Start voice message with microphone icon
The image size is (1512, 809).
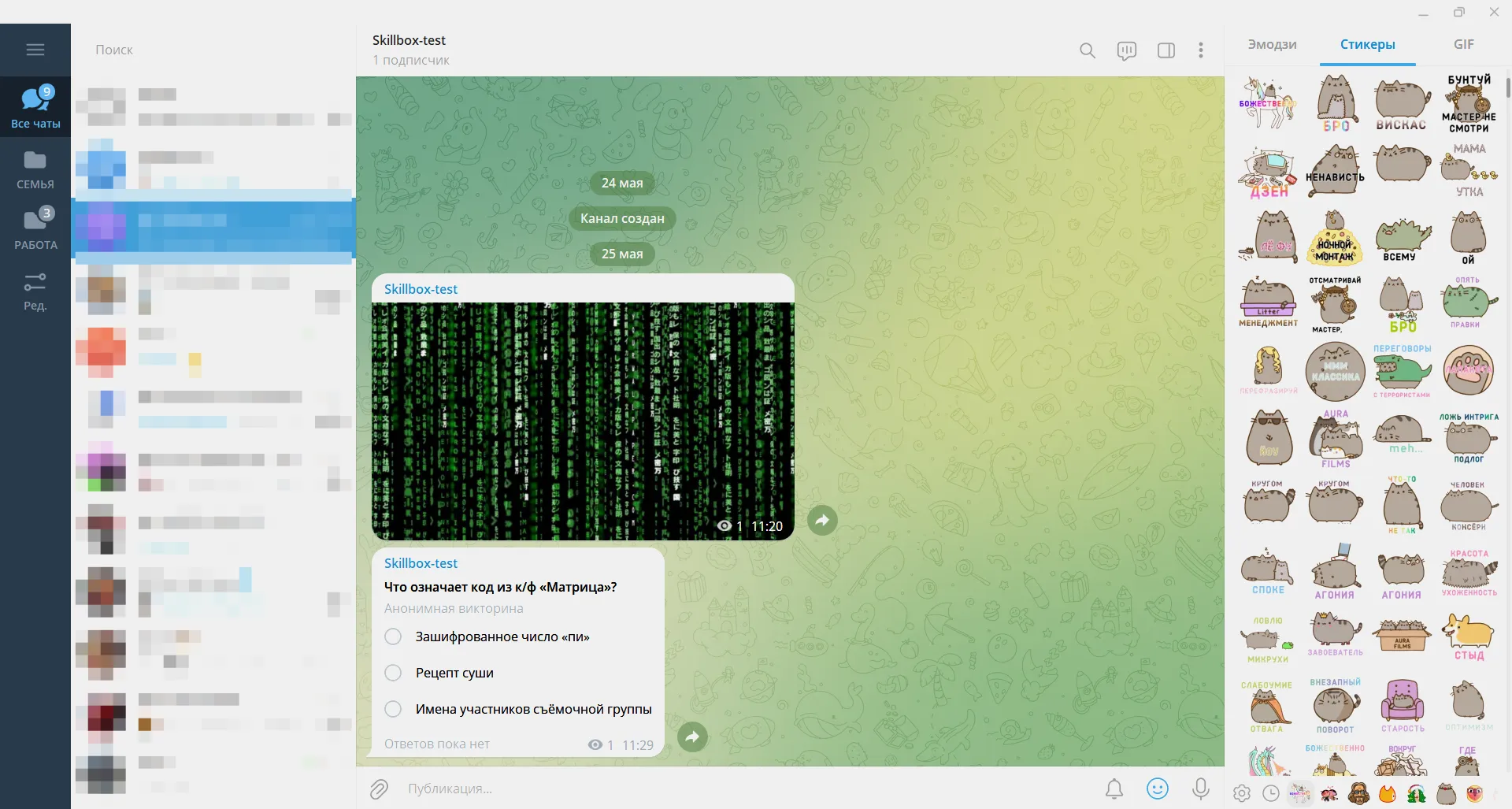tap(1201, 789)
